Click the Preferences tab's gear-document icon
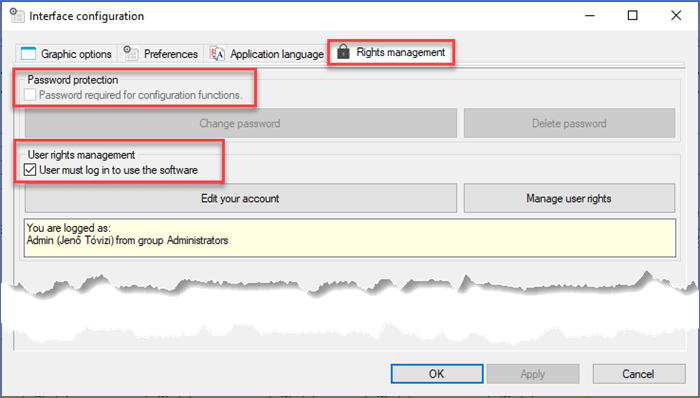Viewport: 700px width, 398px height. [131, 53]
